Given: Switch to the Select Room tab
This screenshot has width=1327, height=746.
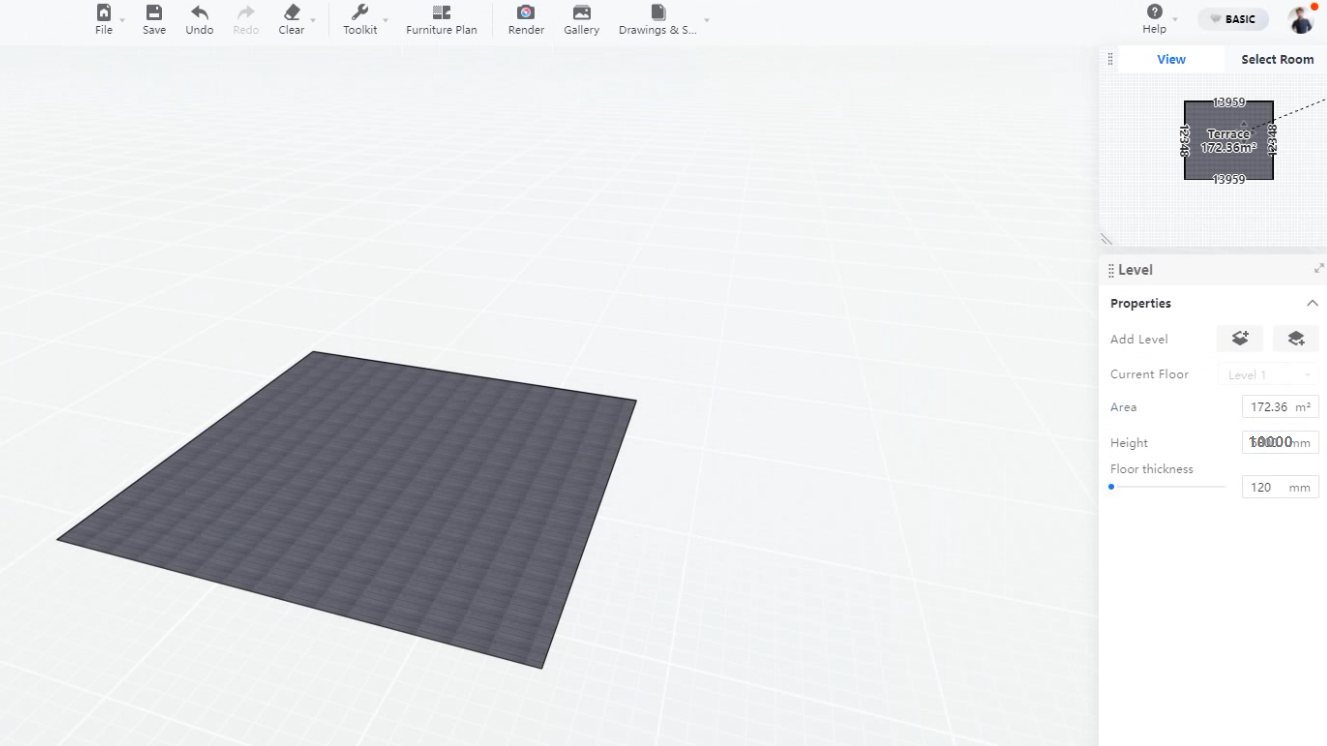Looking at the screenshot, I should pyautogui.click(x=1277, y=59).
